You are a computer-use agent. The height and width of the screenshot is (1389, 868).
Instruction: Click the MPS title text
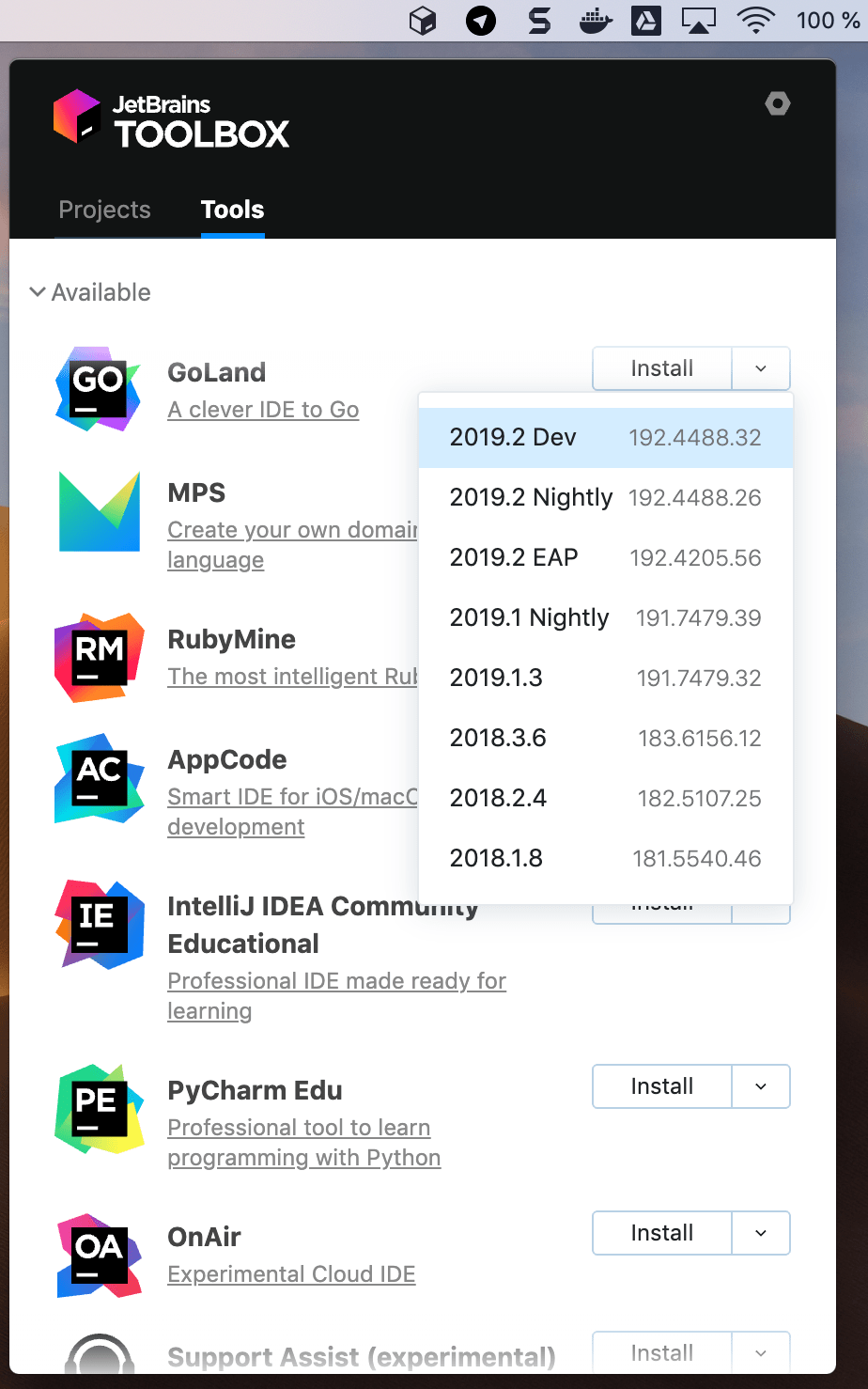click(x=196, y=492)
